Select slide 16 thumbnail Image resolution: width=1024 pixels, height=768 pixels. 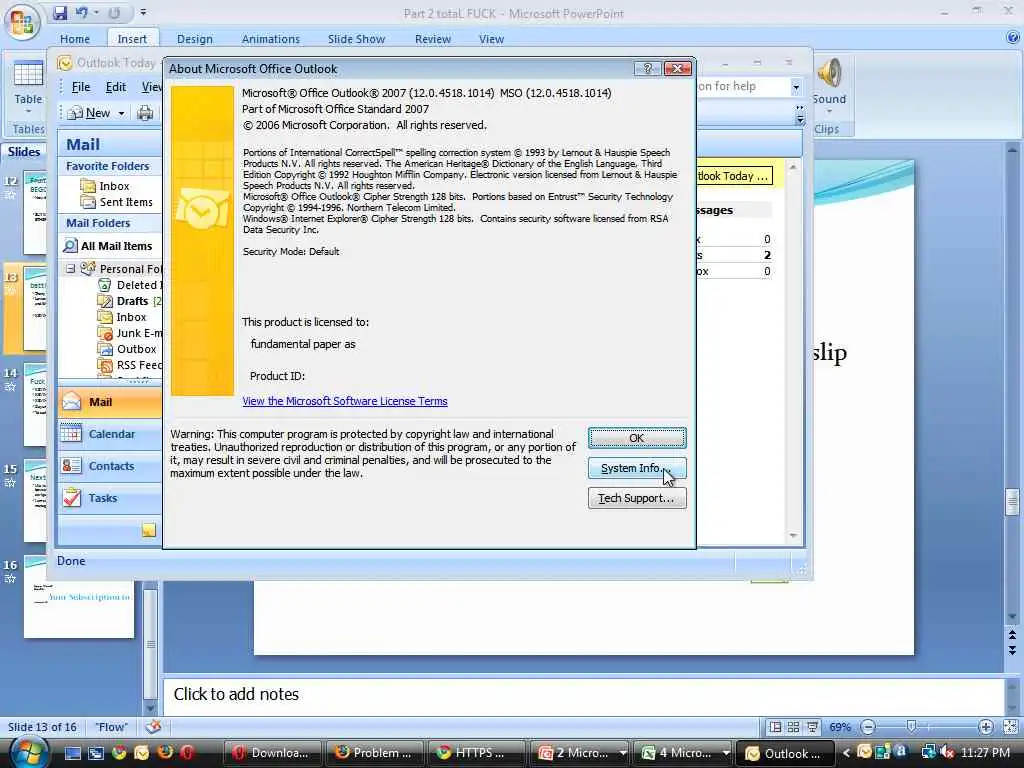(79, 597)
